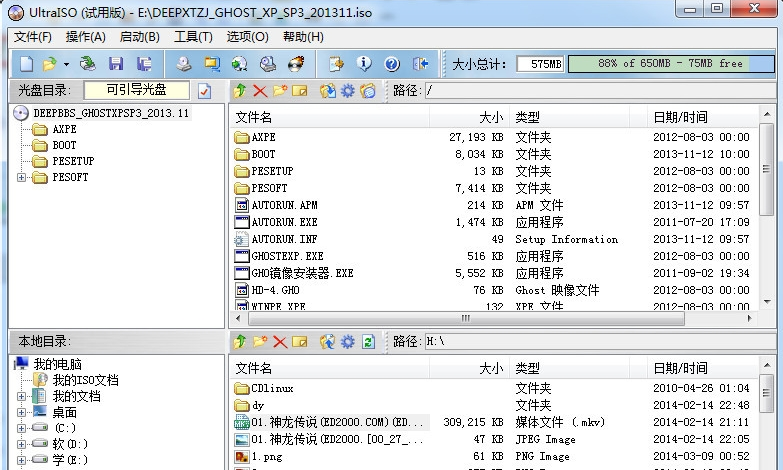The width and height of the screenshot is (783, 470).
Task: Click the 可引导光盘 disc type box
Action: [136, 90]
